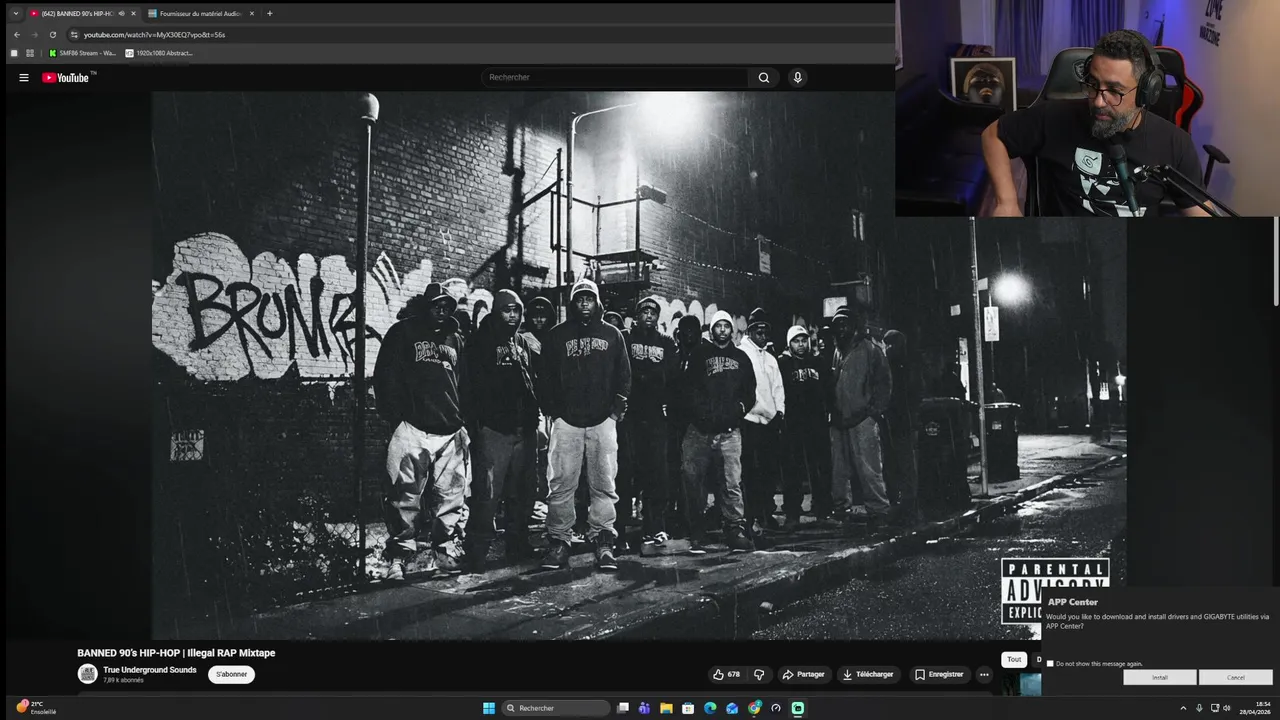
Task: Check 'Do not show this message again'
Action: pos(1049,664)
